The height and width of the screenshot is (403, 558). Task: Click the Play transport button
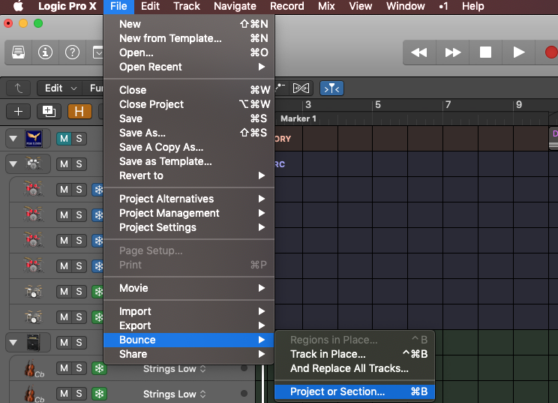(518, 53)
